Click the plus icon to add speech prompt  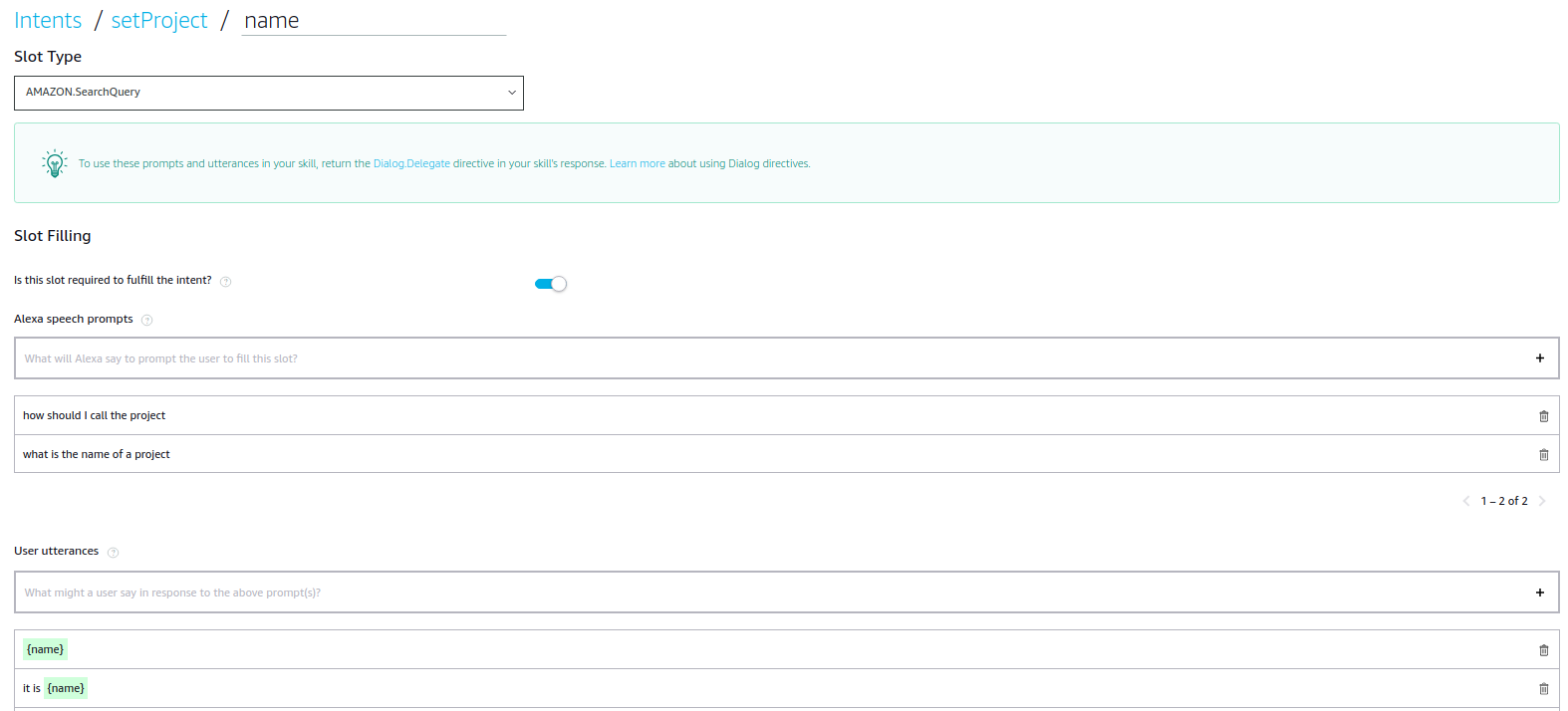1539,358
